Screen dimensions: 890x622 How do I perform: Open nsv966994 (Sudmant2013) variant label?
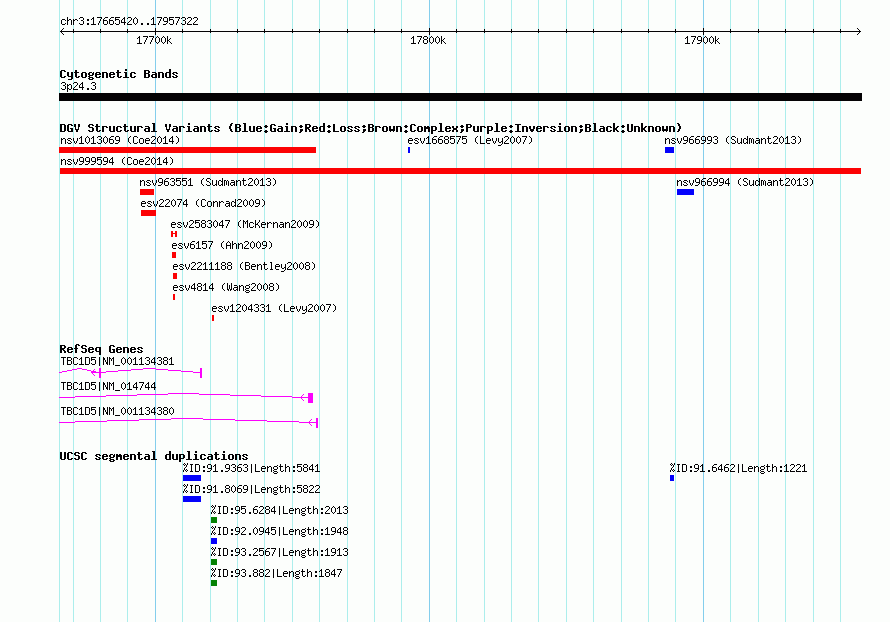click(x=745, y=182)
